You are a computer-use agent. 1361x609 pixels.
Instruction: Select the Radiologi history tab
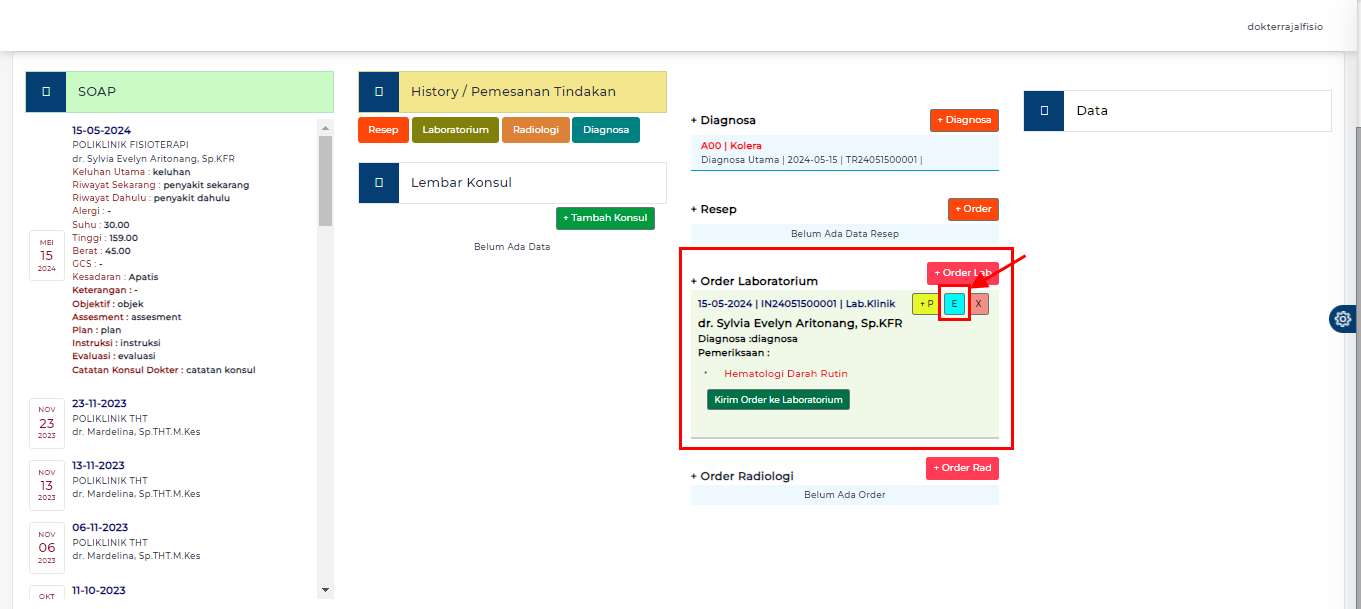tap(536, 129)
